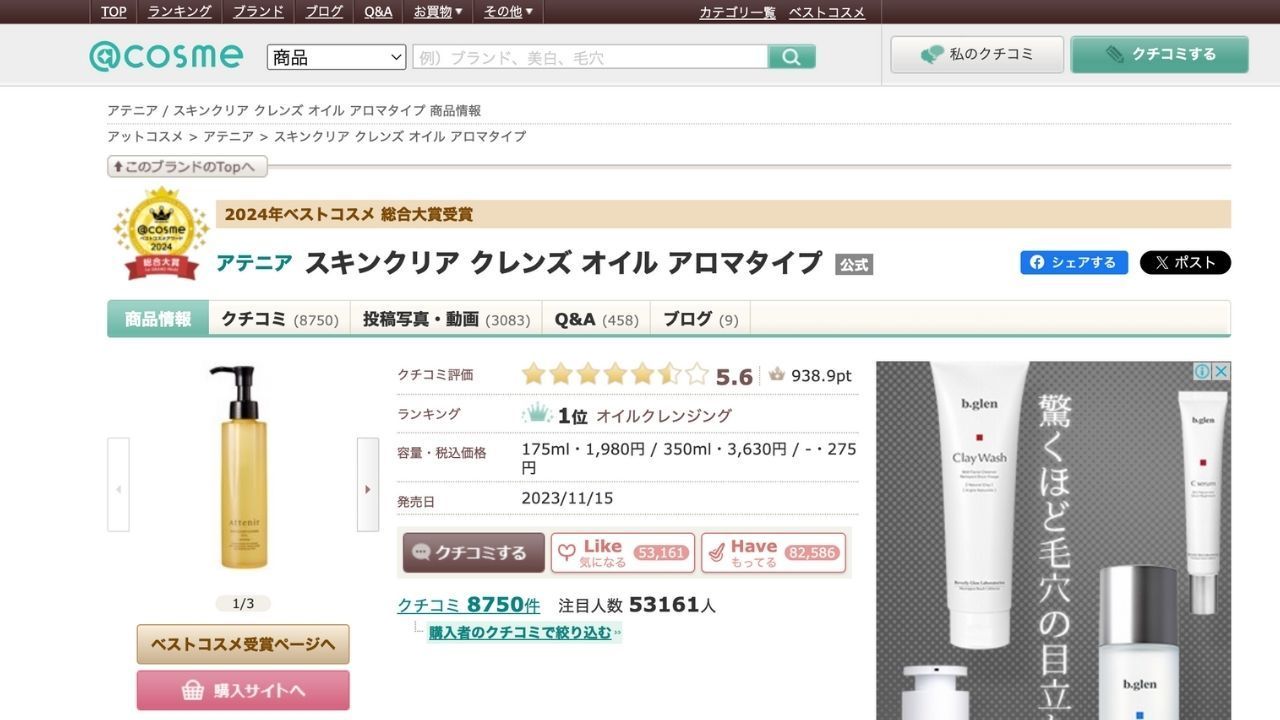Open ブランド in top navigation
Screen dimensions: 1280x720
258,12
